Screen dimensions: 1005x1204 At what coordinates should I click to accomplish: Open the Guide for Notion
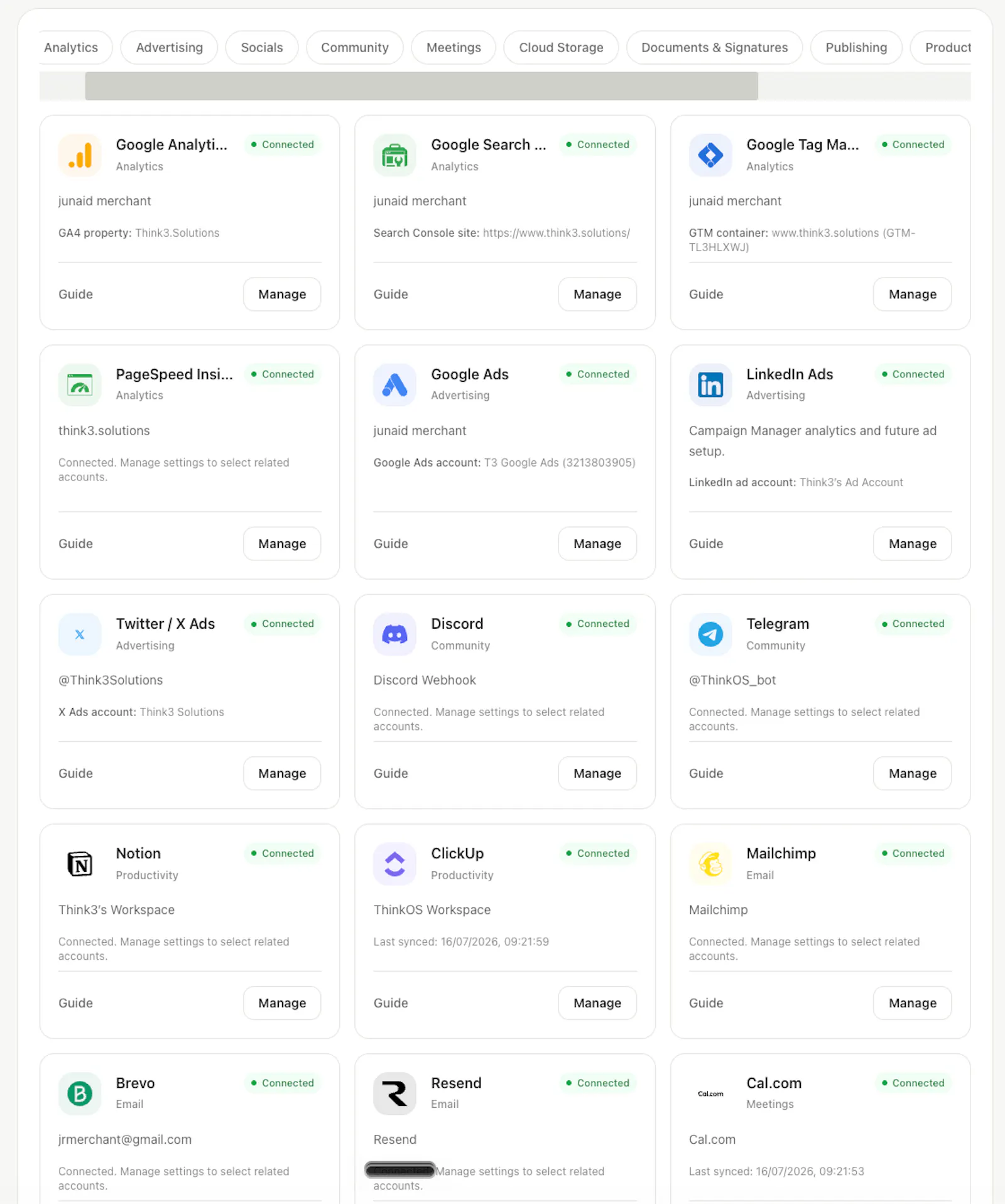(75, 1003)
